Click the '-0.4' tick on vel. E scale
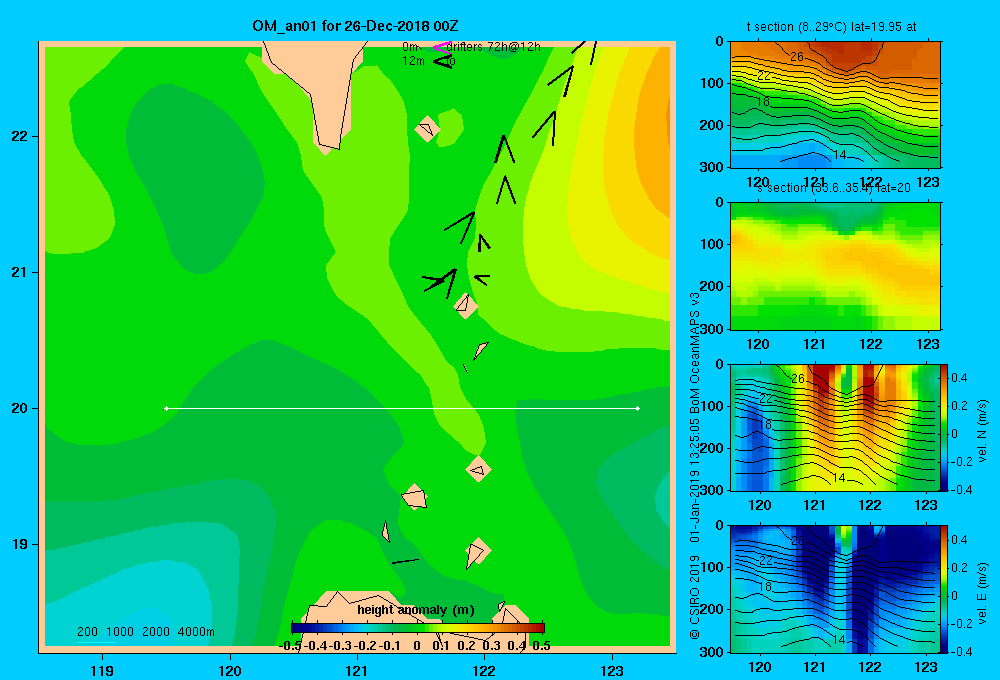 tap(961, 651)
